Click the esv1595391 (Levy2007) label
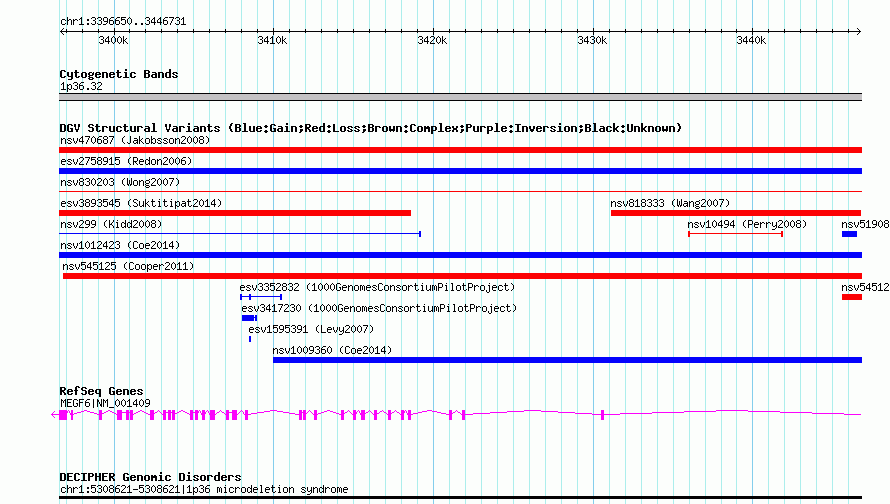 pyautogui.click(x=311, y=329)
